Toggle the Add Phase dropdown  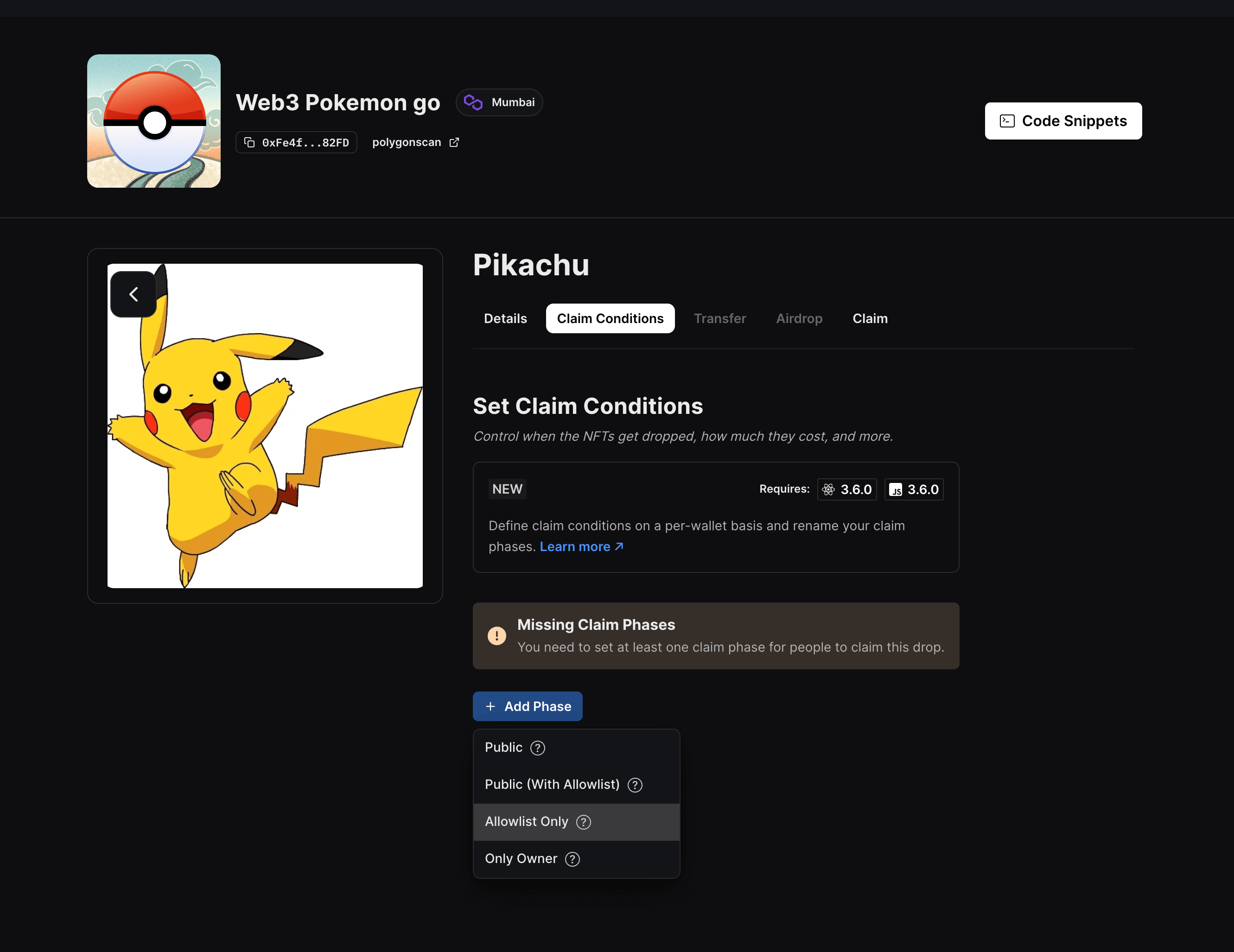point(527,706)
